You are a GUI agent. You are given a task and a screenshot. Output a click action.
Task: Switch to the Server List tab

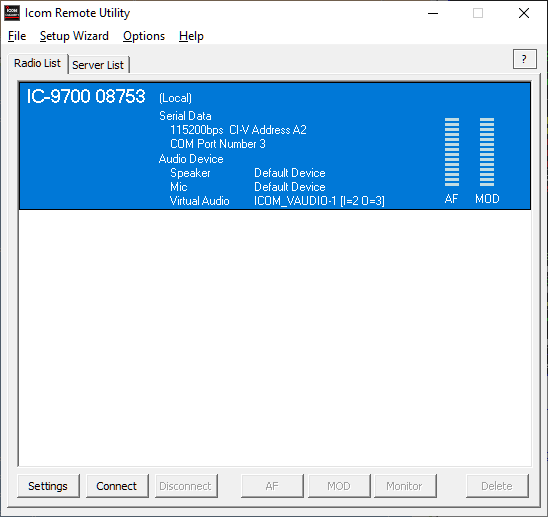[x=98, y=65]
